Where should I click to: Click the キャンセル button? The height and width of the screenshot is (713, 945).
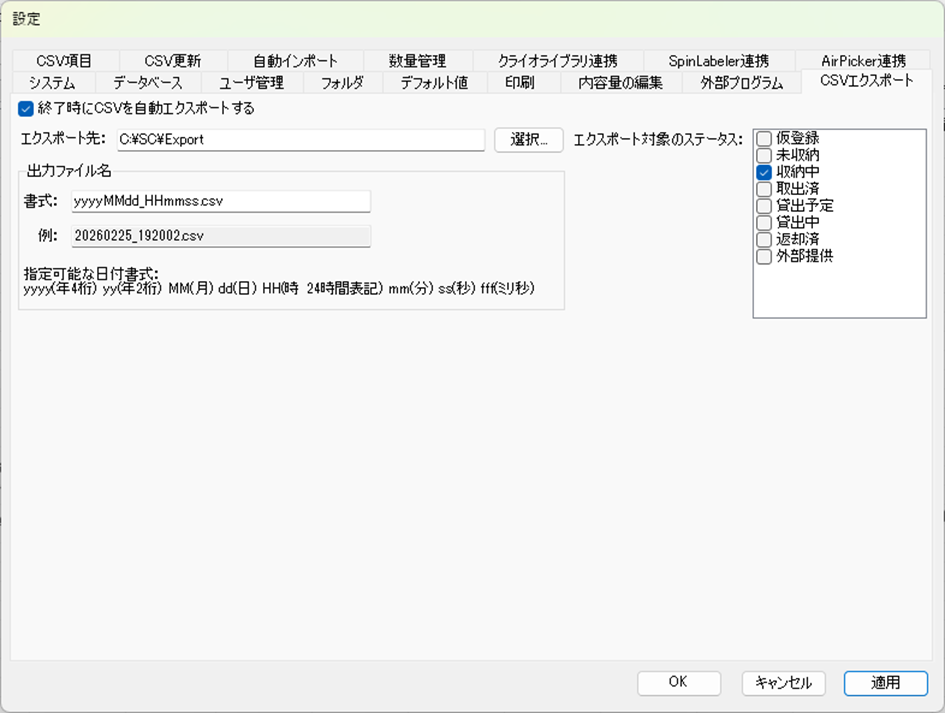click(784, 682)
